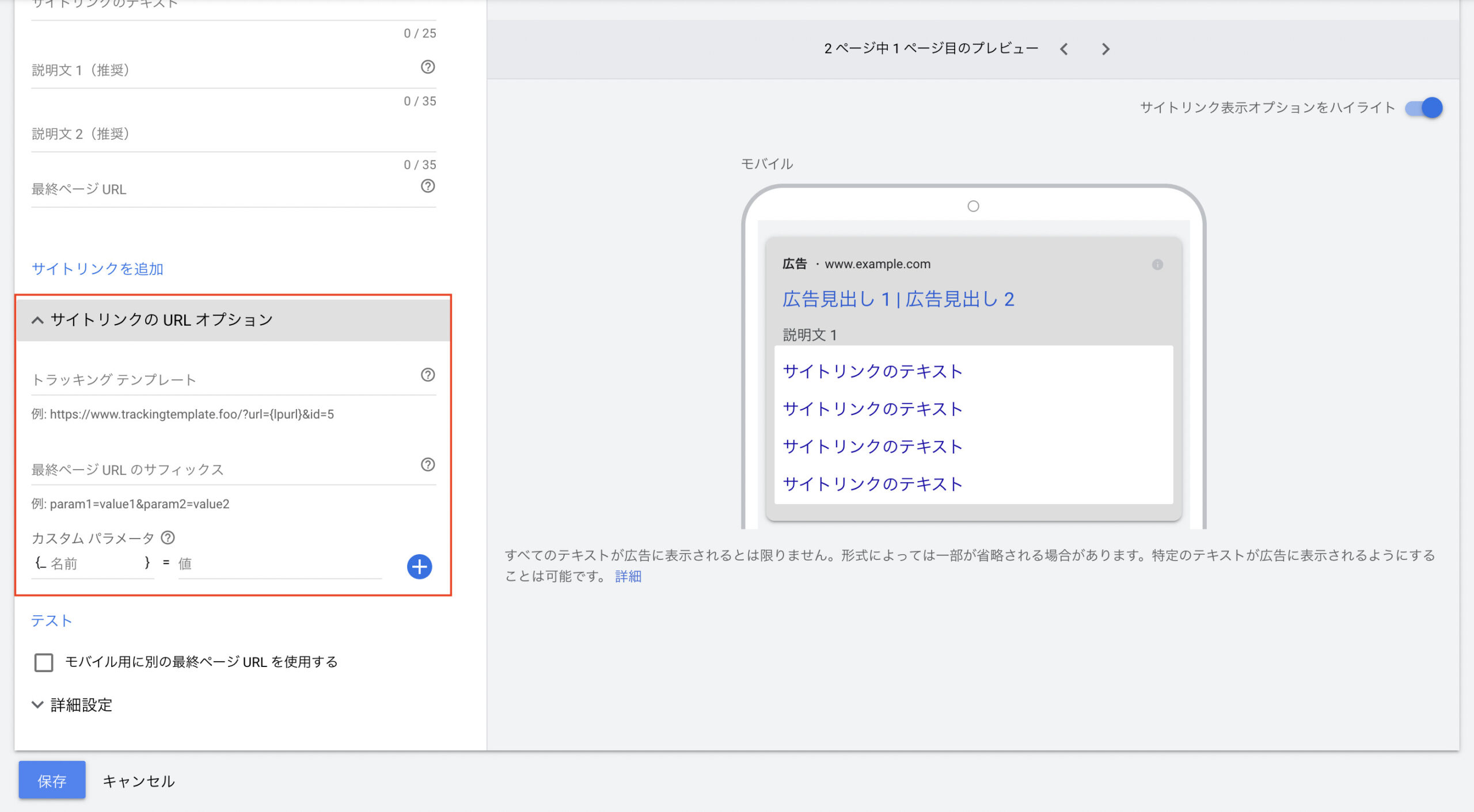
Task: Click the テスト link
Action: pyautogui.click(x=51, y=621)
